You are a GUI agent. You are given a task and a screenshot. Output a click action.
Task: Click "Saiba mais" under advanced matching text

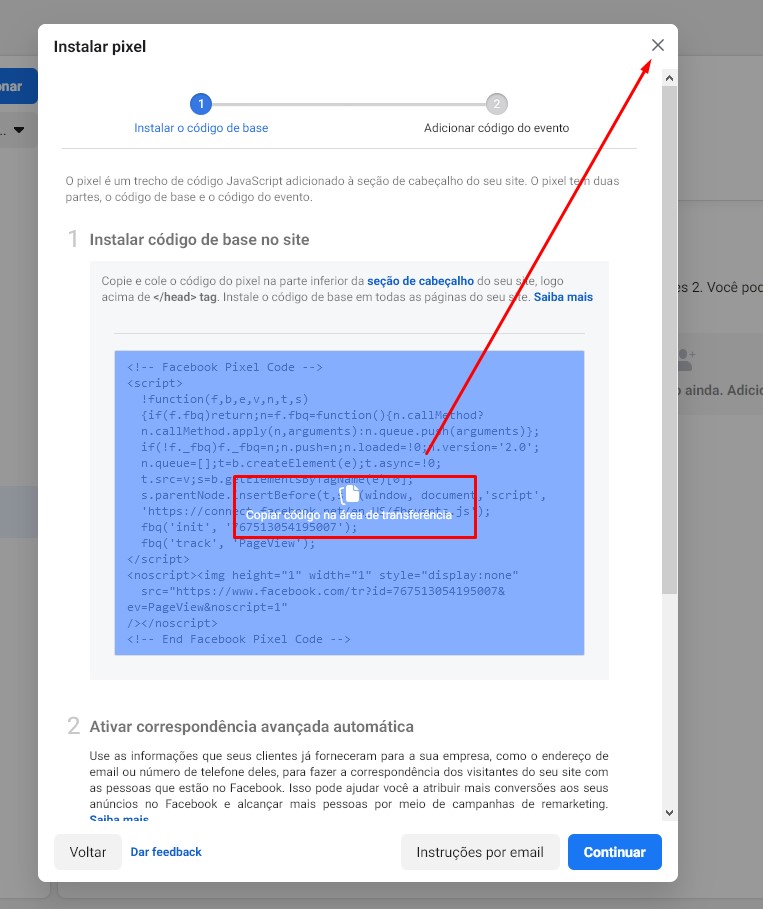coord(118,819)
